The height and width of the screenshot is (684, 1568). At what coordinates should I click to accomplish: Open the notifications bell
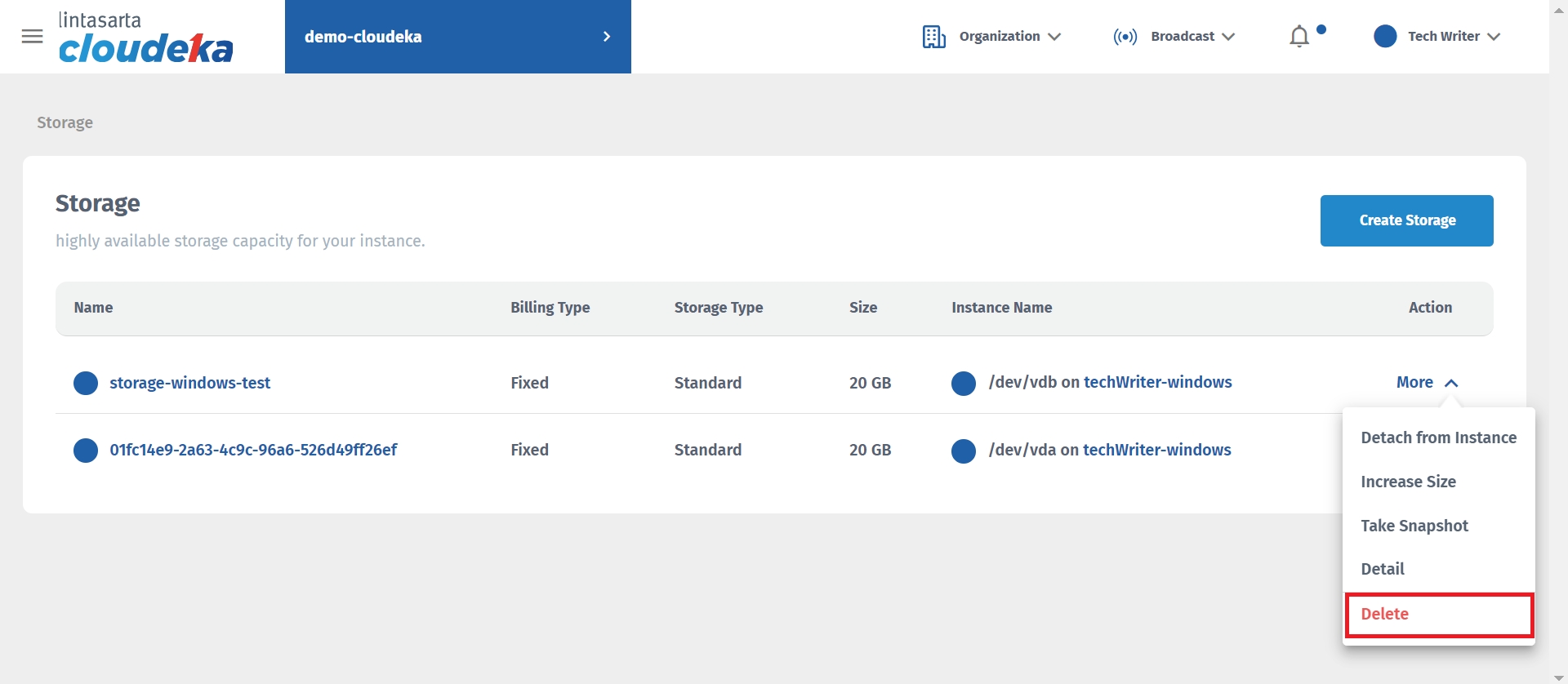(1298, 37)
